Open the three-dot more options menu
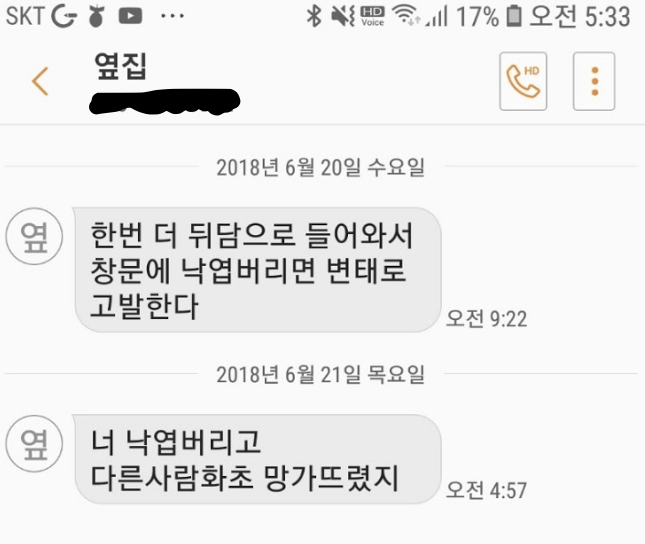 tap(594, 81)
